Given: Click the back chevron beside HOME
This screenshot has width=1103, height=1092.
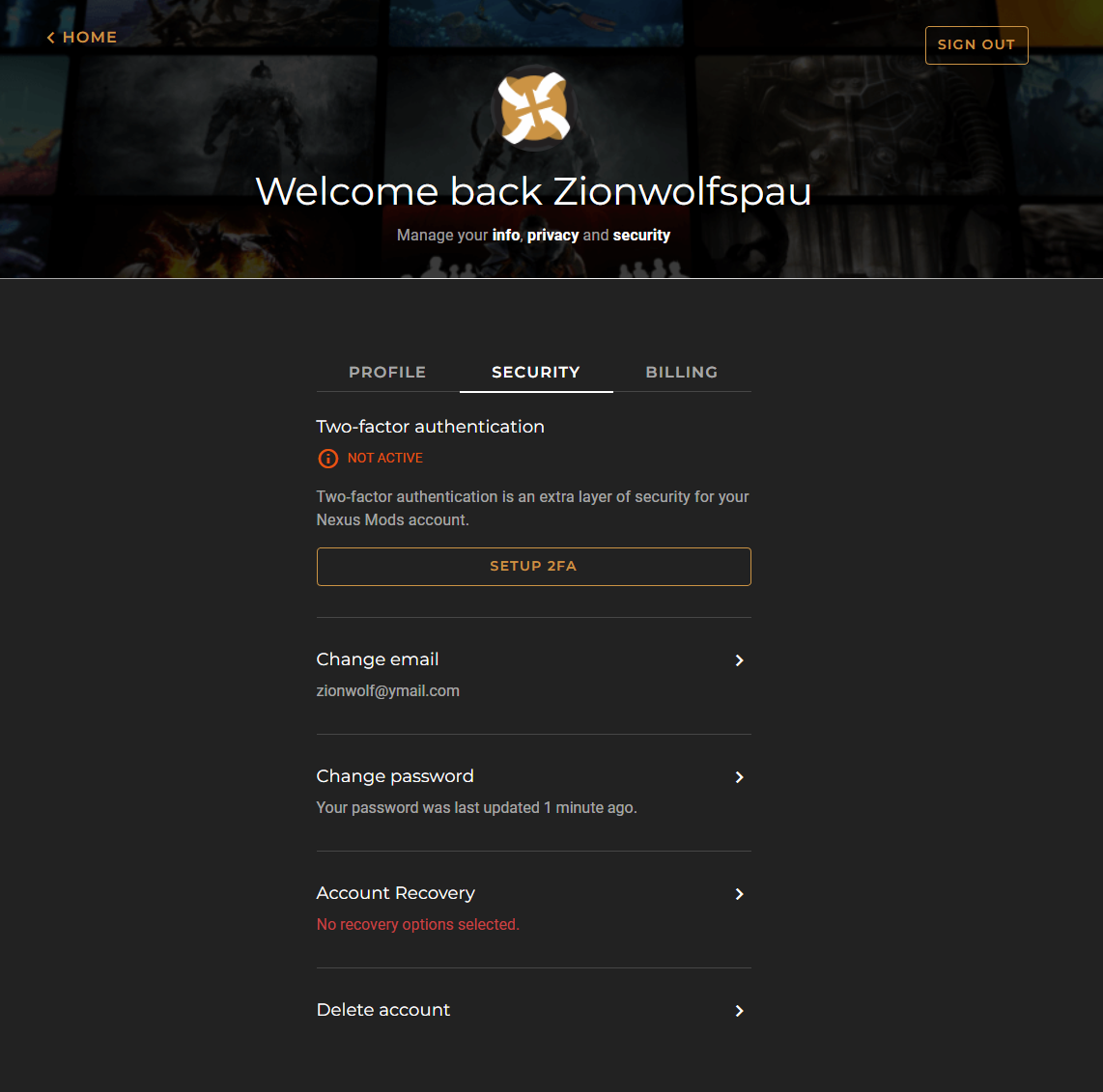Looking at the screenshot, I should coord(50,38).
